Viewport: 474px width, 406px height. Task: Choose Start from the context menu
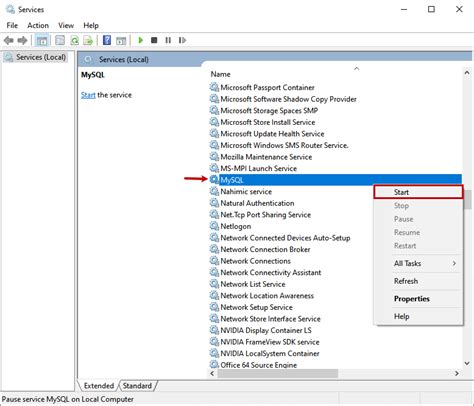tap(418, 192)
